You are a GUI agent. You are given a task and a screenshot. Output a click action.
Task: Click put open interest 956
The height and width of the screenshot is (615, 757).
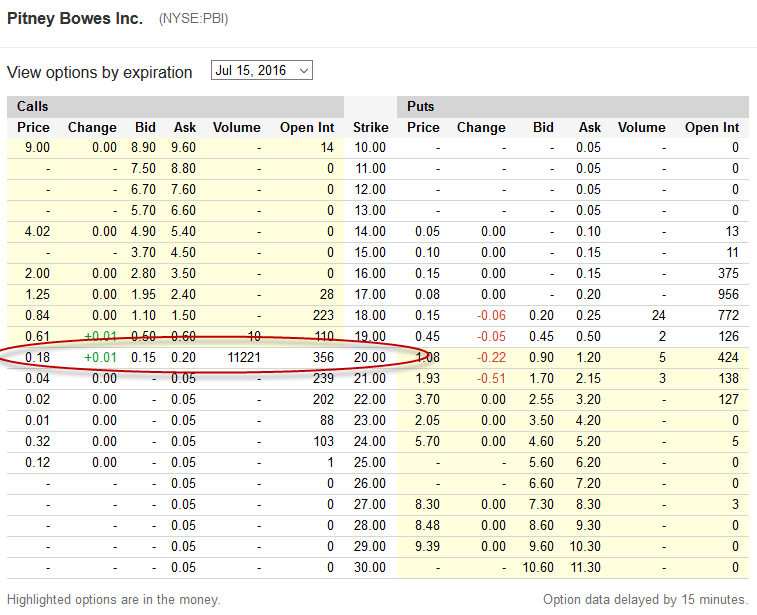click(728, 294)
